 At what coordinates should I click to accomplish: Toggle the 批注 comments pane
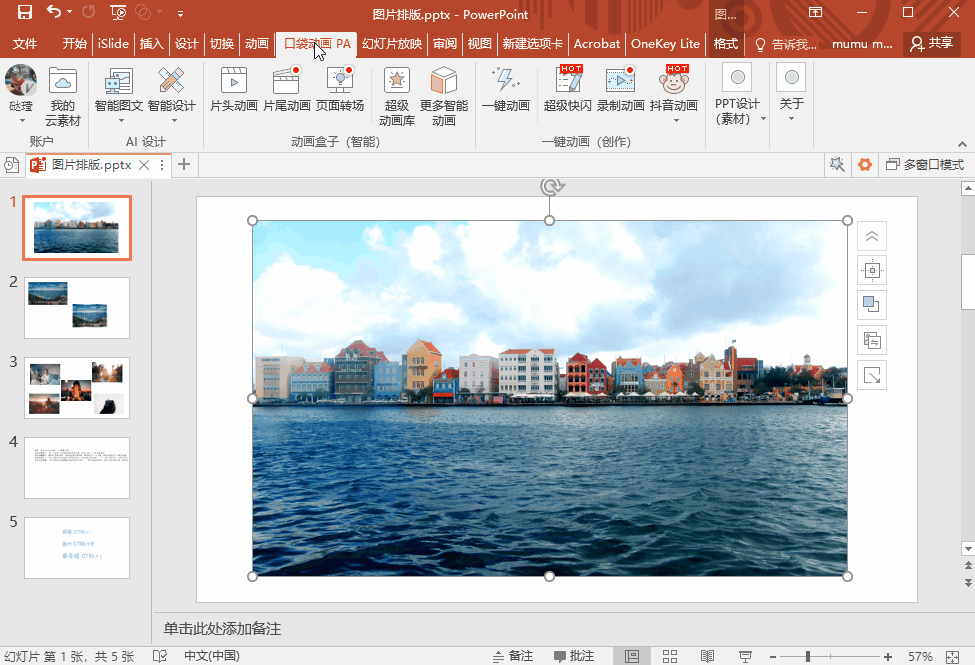point(574,656)
